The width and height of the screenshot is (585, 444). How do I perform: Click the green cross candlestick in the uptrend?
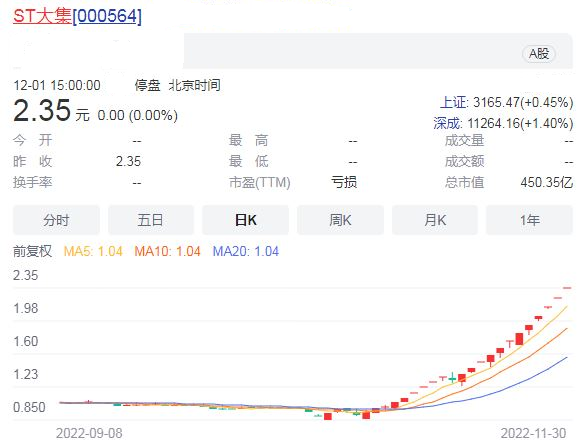click(452, 378)
